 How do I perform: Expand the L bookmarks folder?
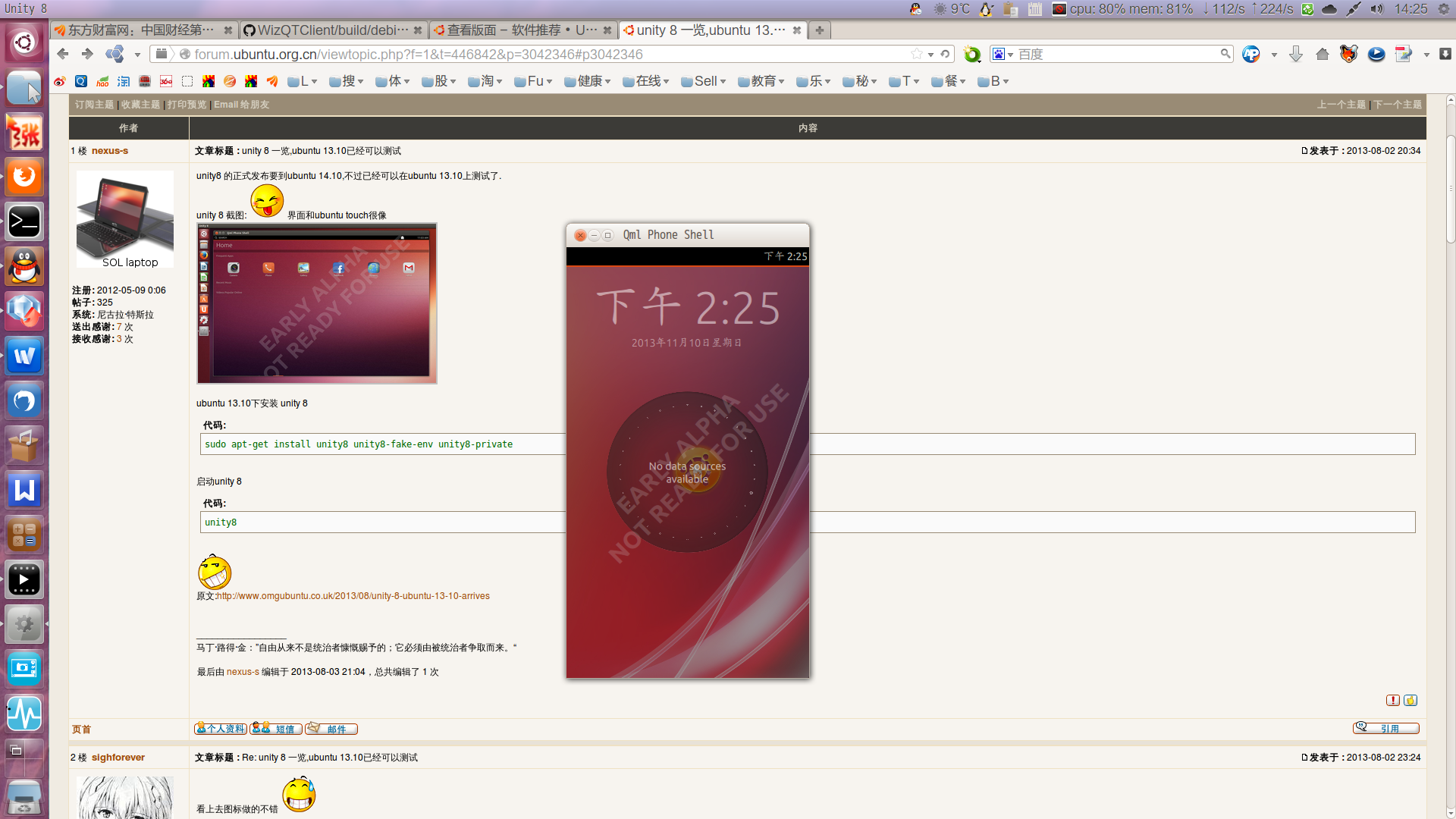pos(303,81)
